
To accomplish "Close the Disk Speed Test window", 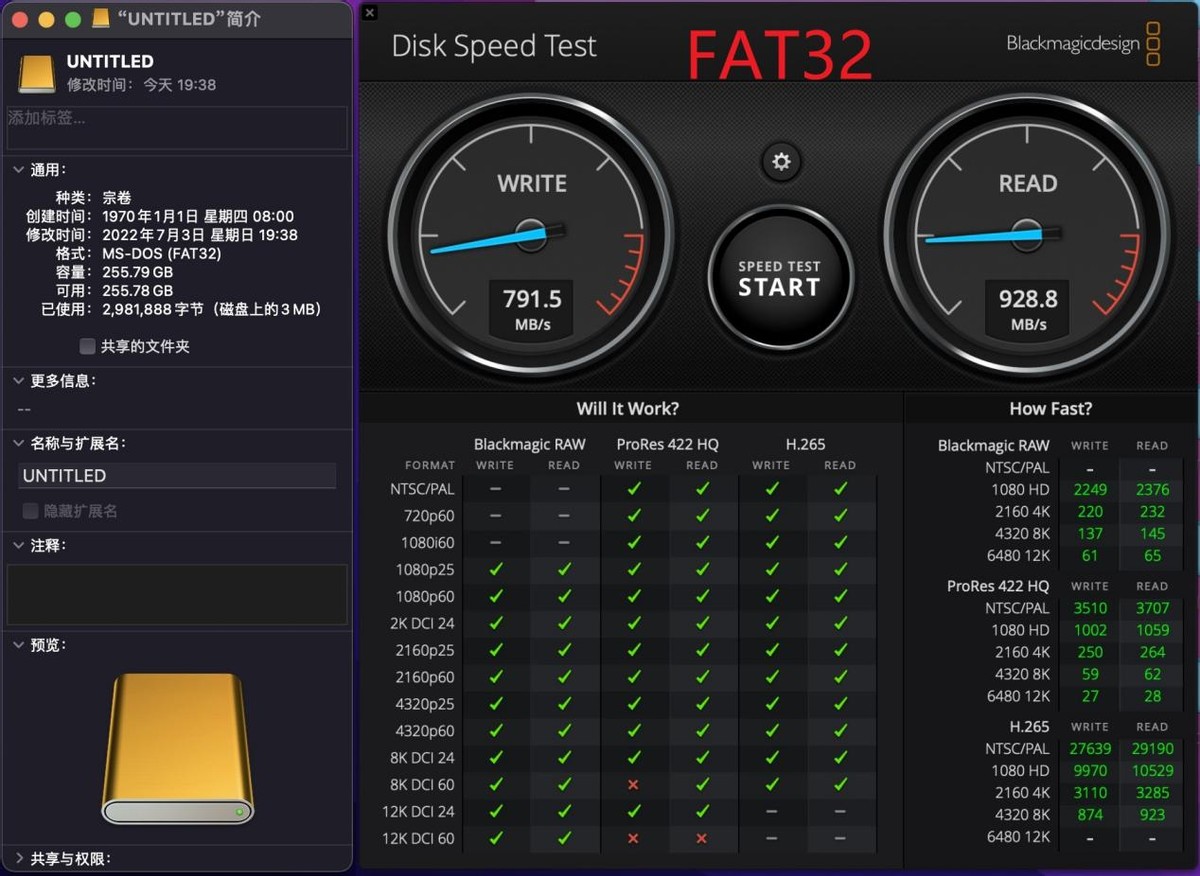I will (370, 13).
